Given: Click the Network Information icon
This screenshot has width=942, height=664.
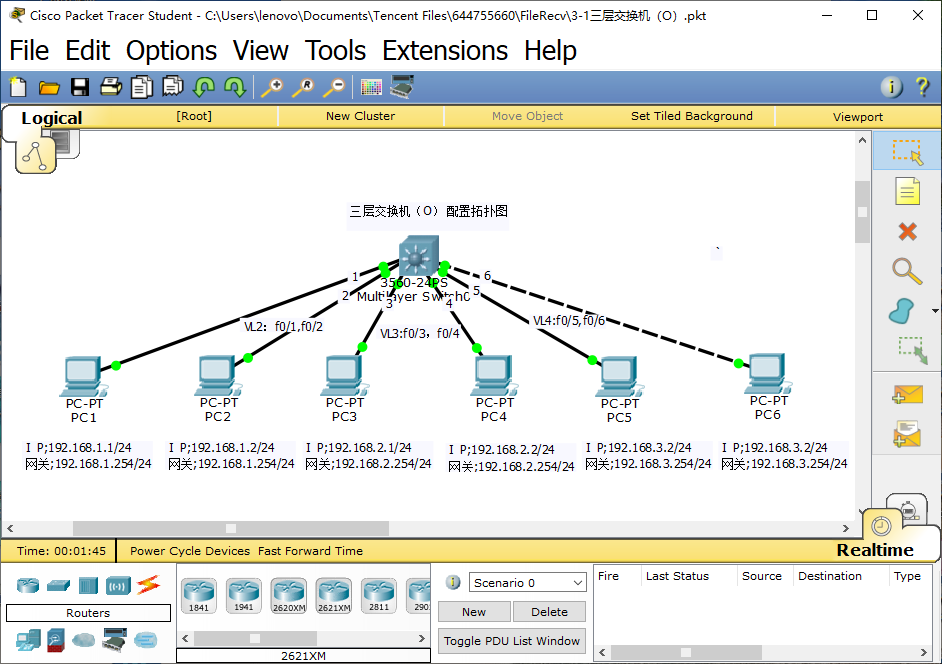Looking at the screenshot, I should [892, 87].
